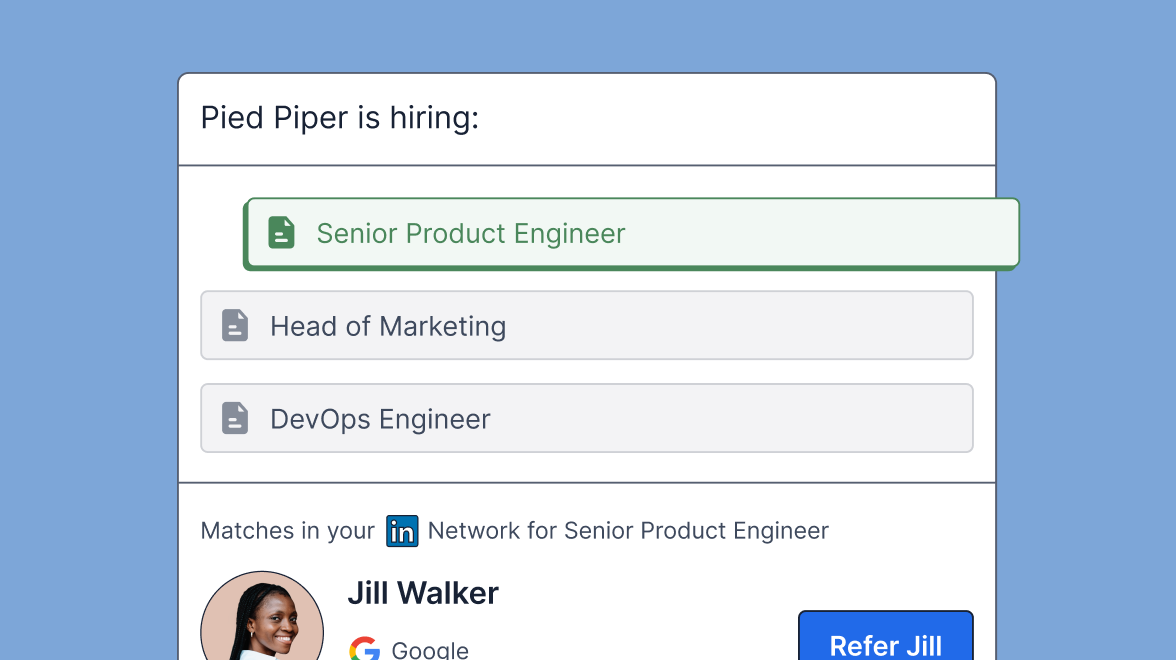Open Jill Walker's profile photo

pos(262,618)
